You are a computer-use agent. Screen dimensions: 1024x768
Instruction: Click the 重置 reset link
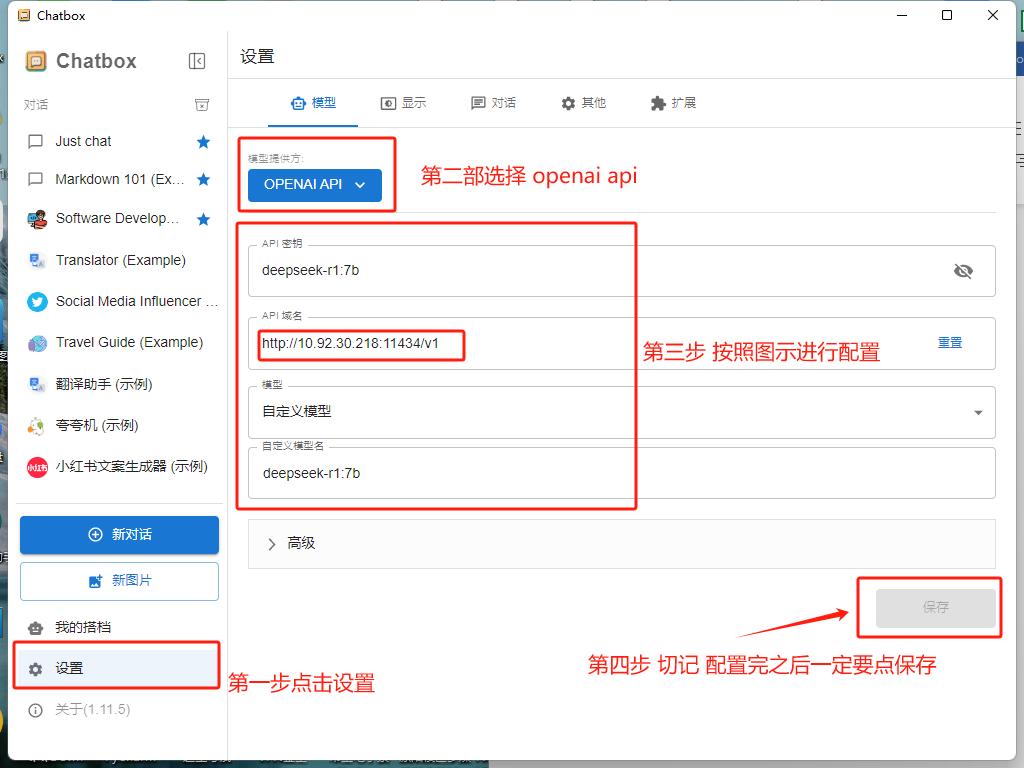(950, 342)
